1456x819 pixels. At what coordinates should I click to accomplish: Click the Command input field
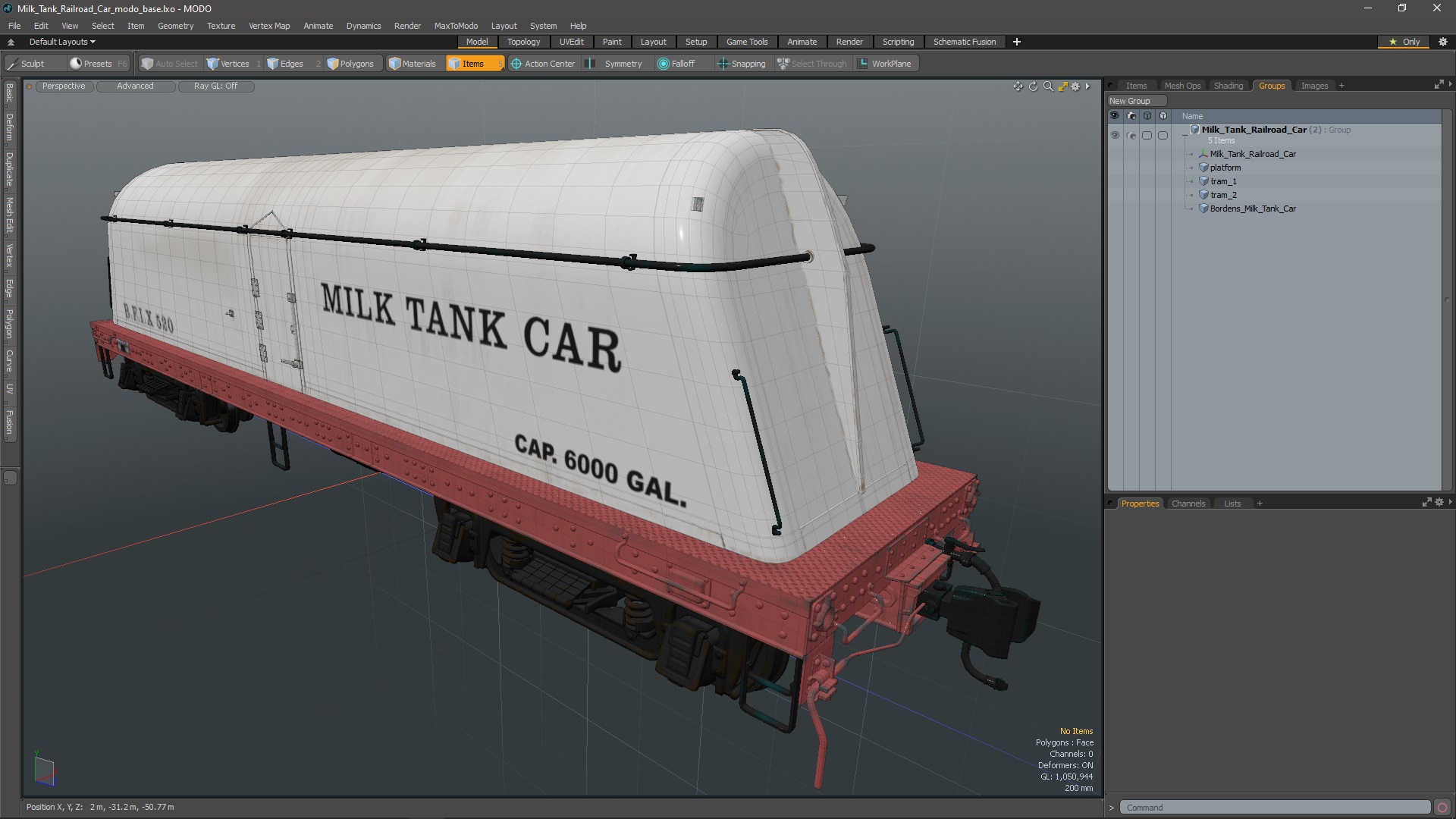(1275, 808)
